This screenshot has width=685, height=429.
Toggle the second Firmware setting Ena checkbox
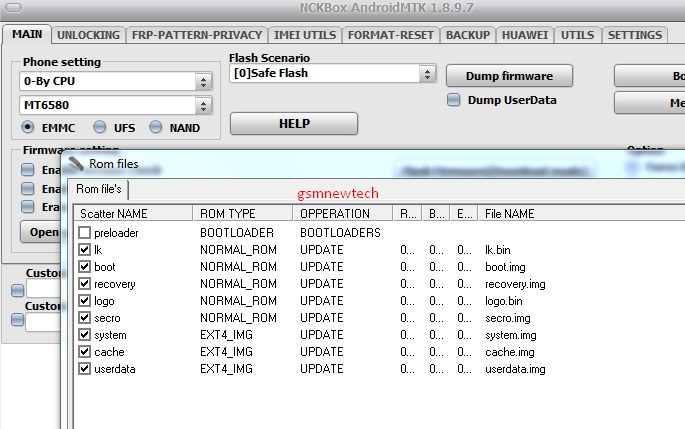tap(28, 188)
